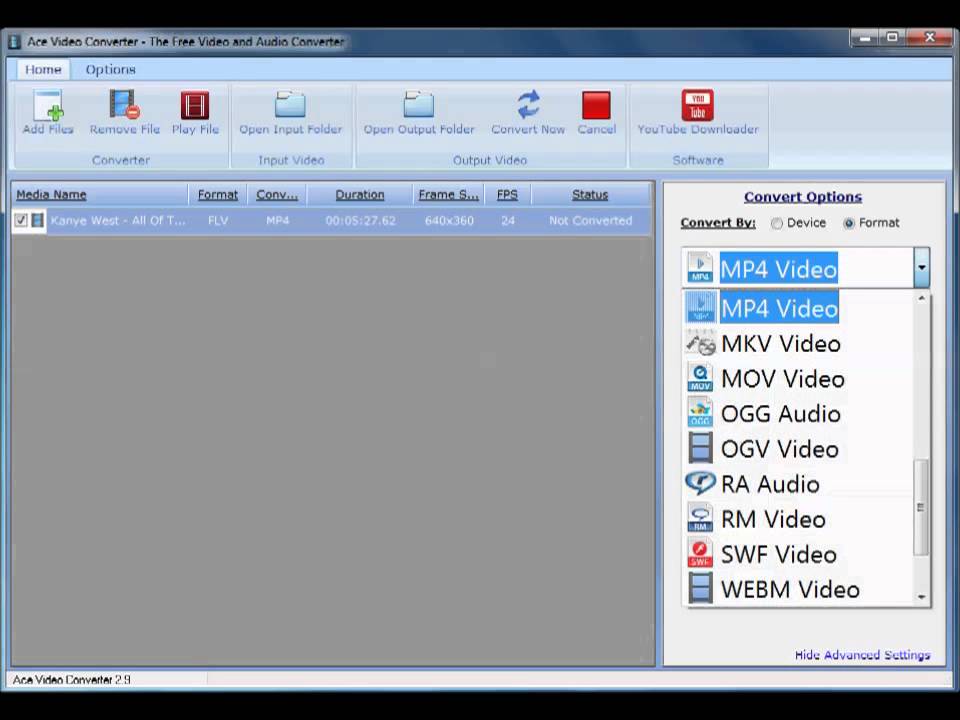Click the 640x360 frame size cell
960x720 pixels.
tap(449, 220)
